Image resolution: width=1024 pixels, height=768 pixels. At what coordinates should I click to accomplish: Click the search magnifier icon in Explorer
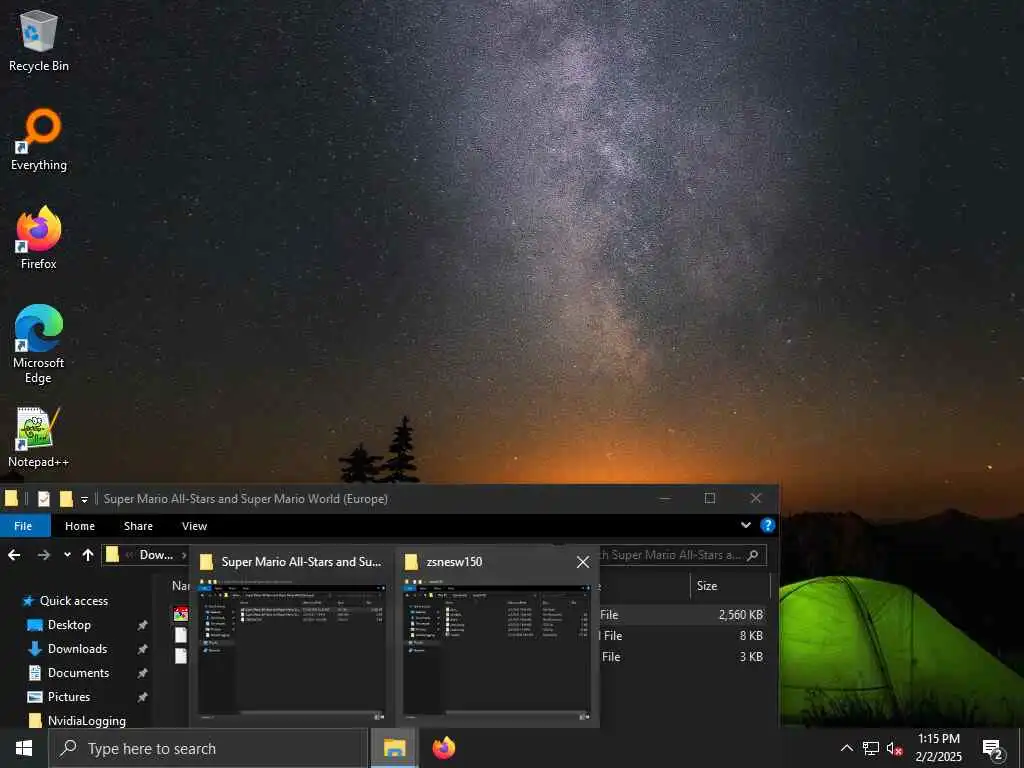[x=753, y=555]
